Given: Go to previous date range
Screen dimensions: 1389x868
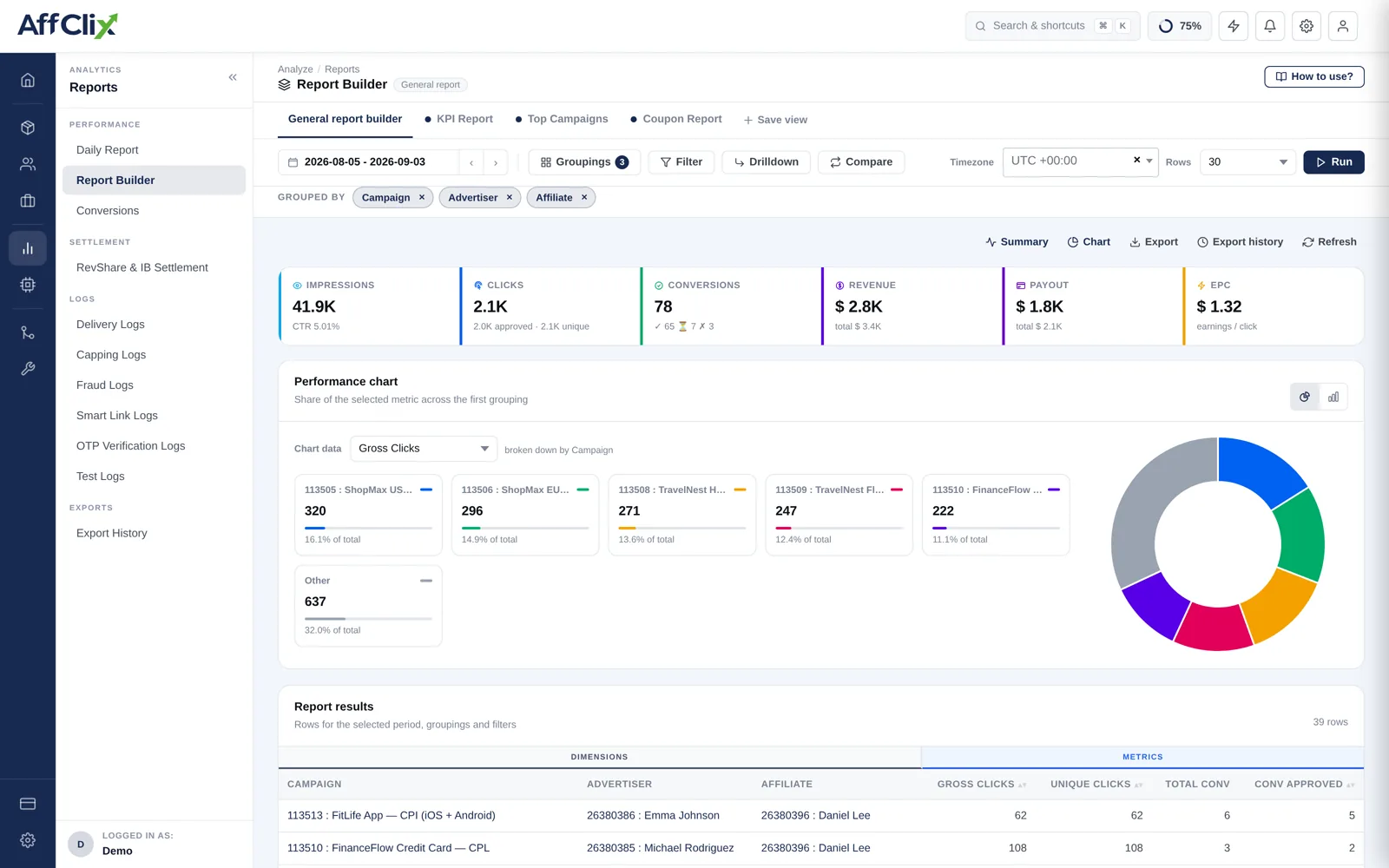Looking at the screenshot, I should (x=471, y=162).
